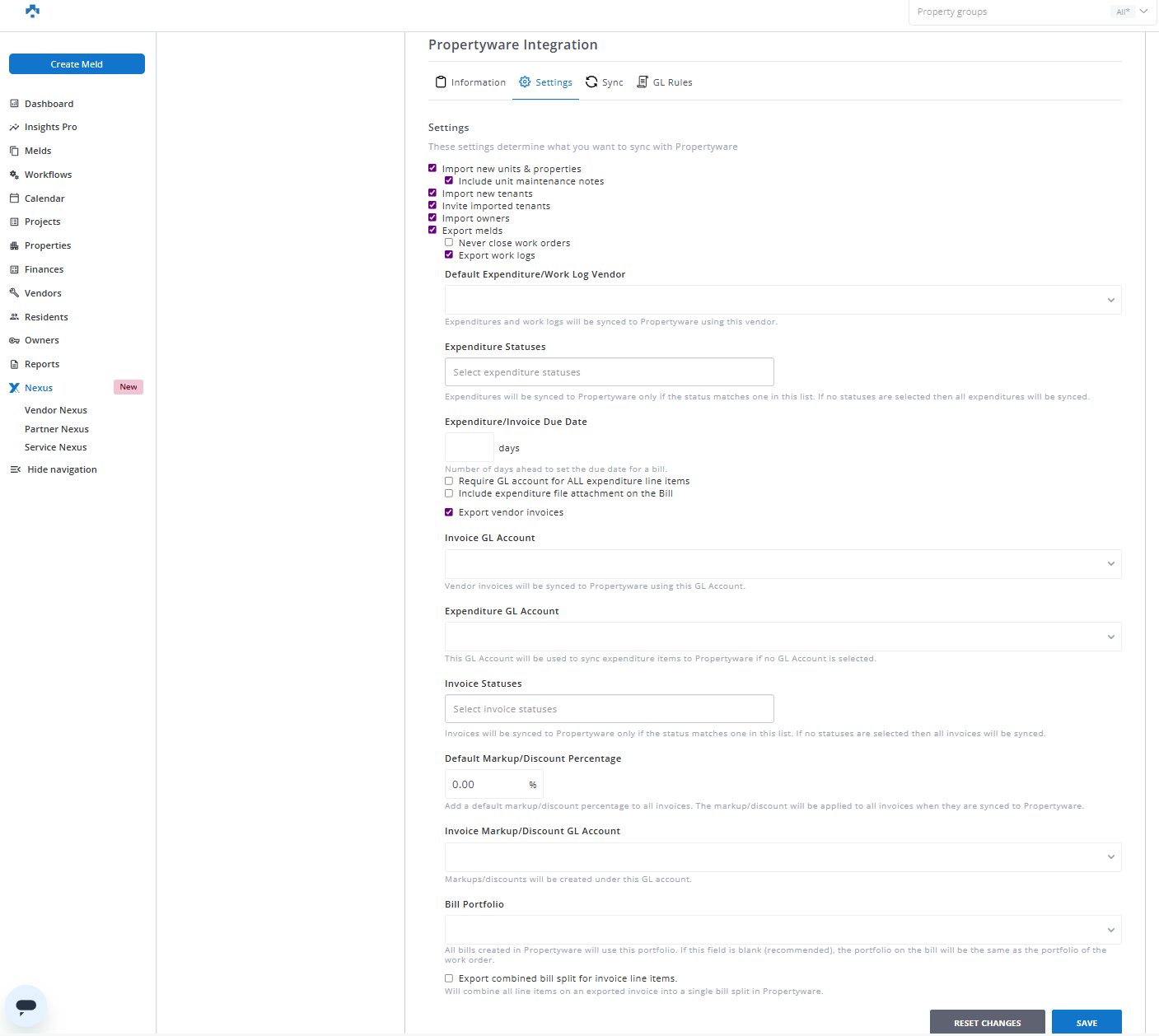
Task: Uncheck Import new units & properties
Action: click(432, 168)
